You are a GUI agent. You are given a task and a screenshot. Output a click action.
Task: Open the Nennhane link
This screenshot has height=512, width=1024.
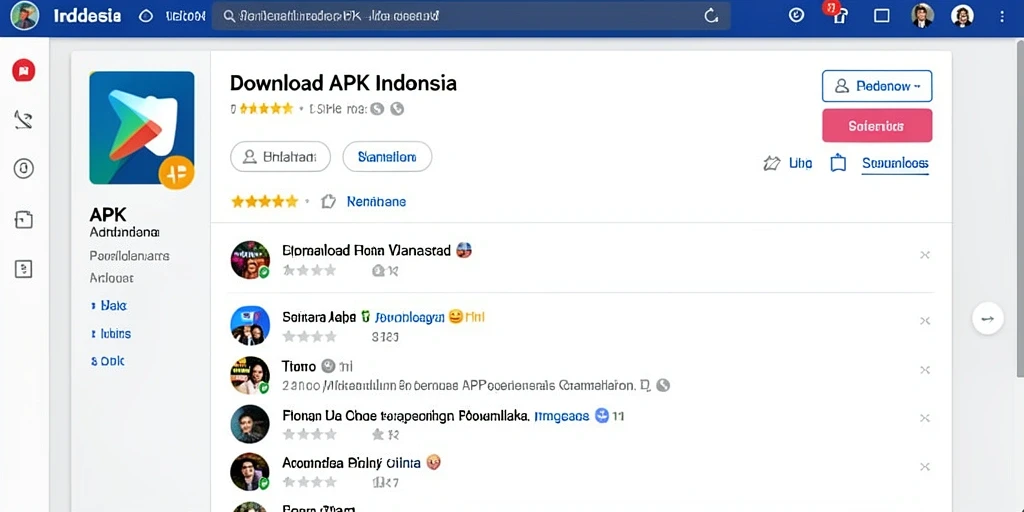click(x=376, y=202)
